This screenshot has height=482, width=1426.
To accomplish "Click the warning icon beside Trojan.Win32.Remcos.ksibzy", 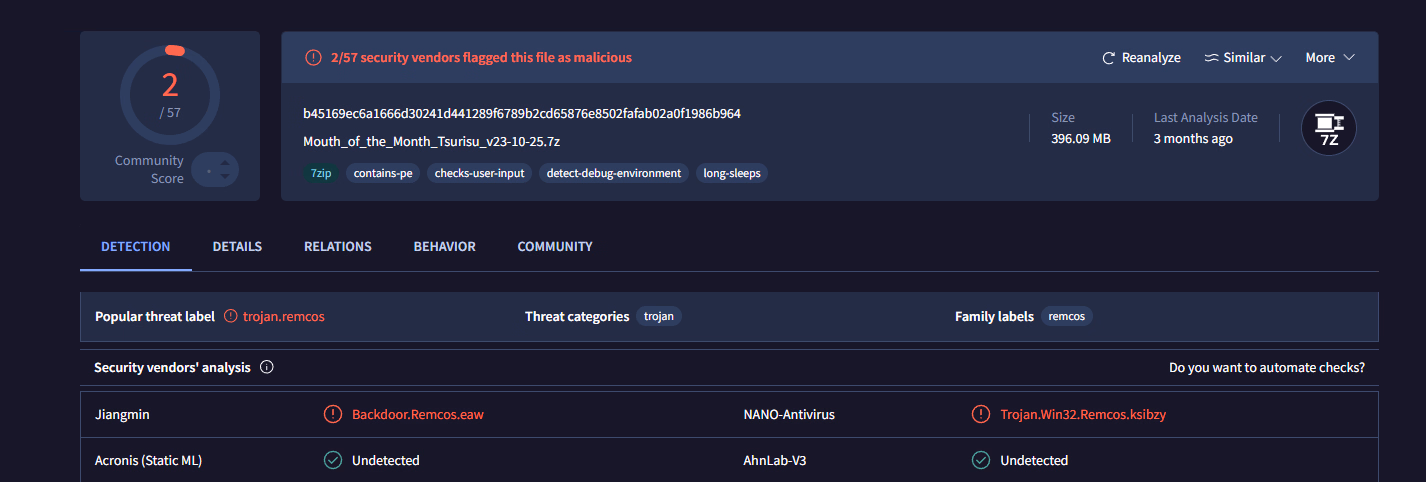I will tap(981, 414).
